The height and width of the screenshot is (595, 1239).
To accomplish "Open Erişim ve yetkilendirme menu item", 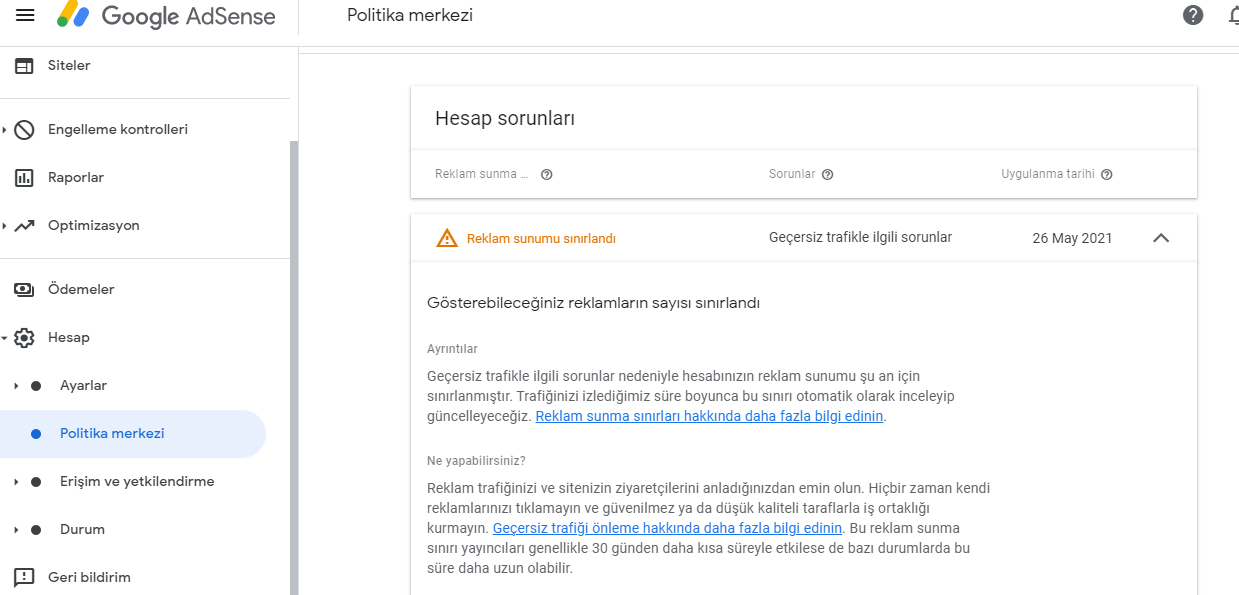I will (x=137, y=482).
